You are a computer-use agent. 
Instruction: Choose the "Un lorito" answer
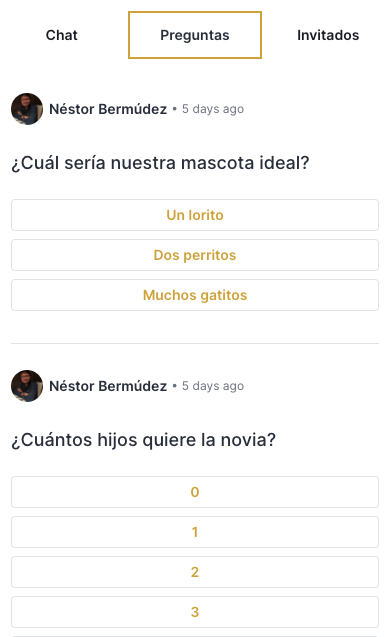pyautogui.click(x=195, y=215)
